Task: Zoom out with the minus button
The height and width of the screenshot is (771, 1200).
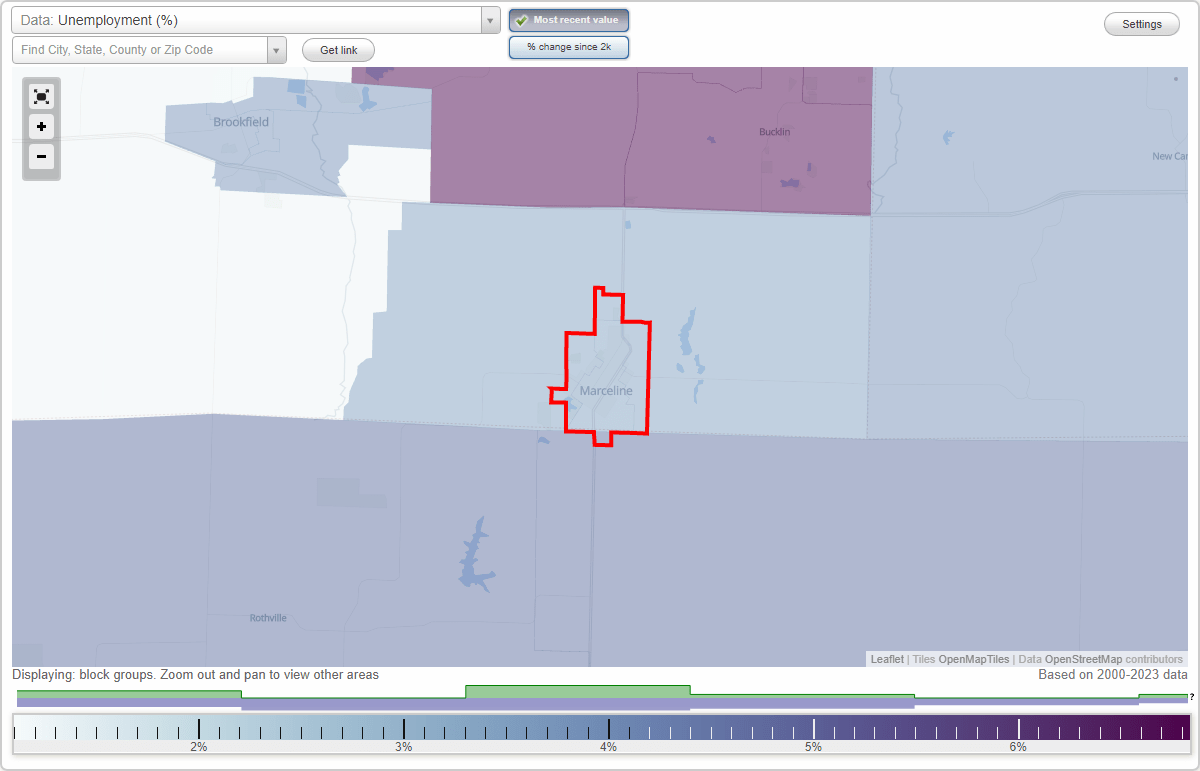Action: tap(41, 156)
